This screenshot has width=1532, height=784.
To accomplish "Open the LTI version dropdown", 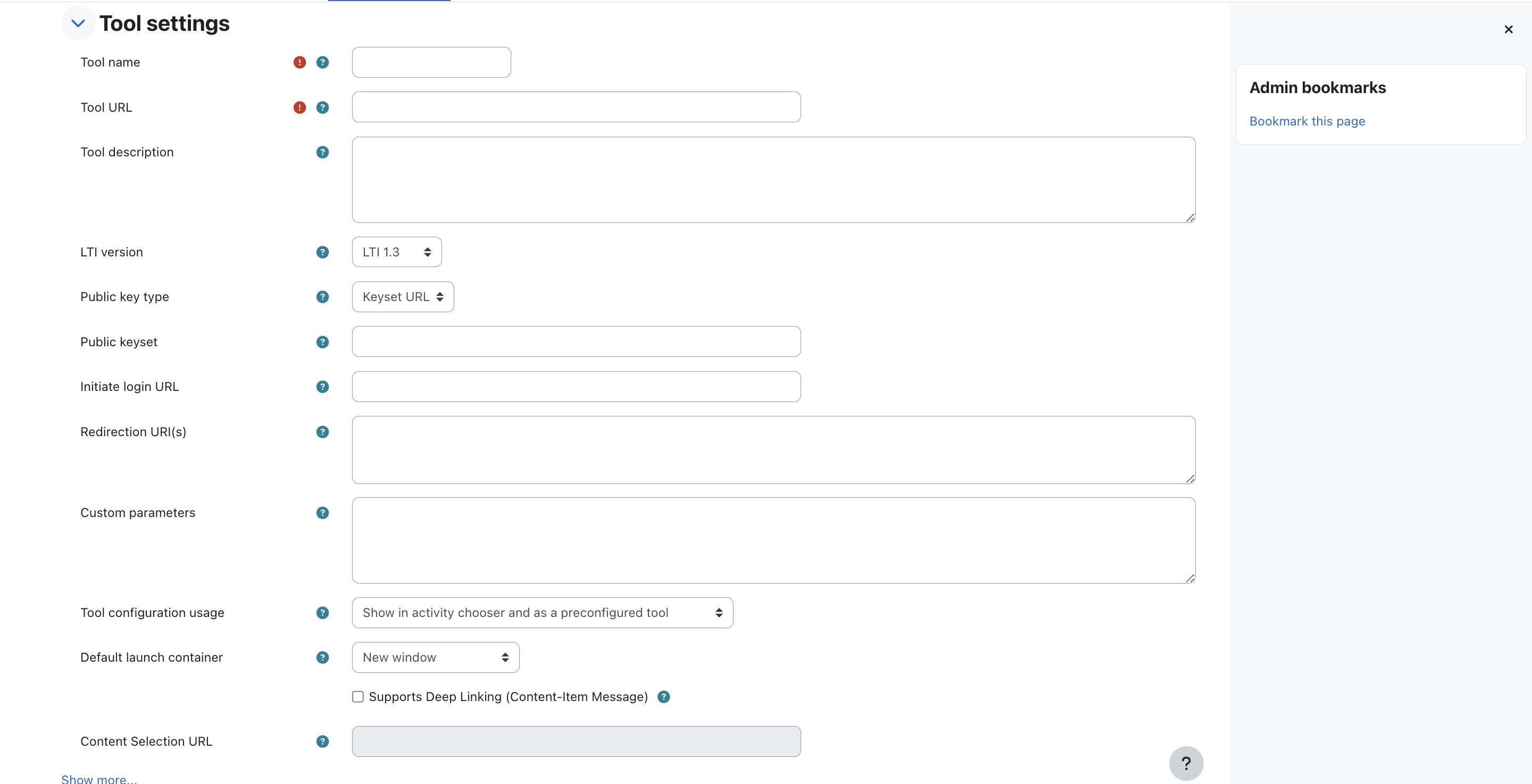I will [x=397, y=252].
